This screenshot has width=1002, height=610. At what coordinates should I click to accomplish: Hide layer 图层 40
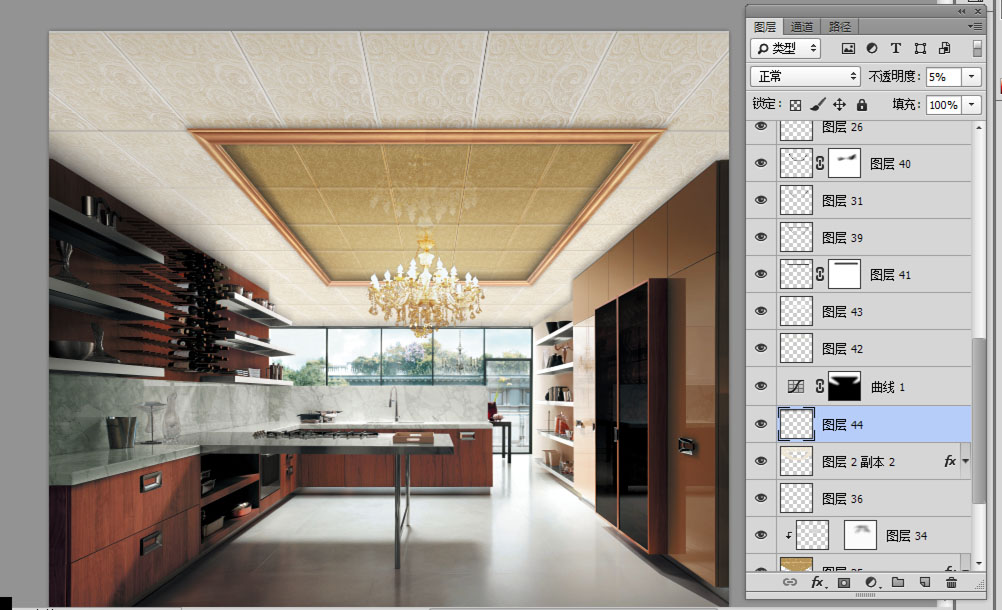pos(760,164)
